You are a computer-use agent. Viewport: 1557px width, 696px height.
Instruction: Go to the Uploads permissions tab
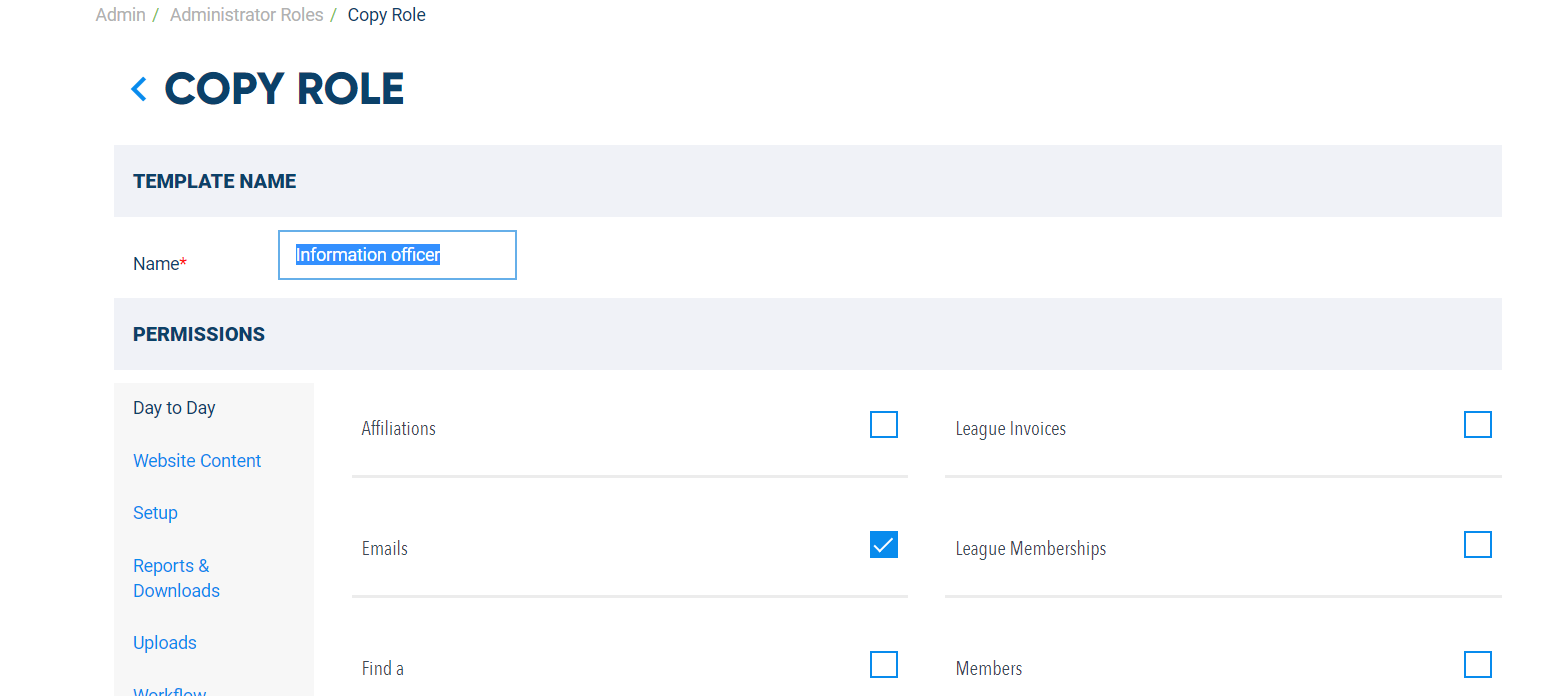[165, 643]
